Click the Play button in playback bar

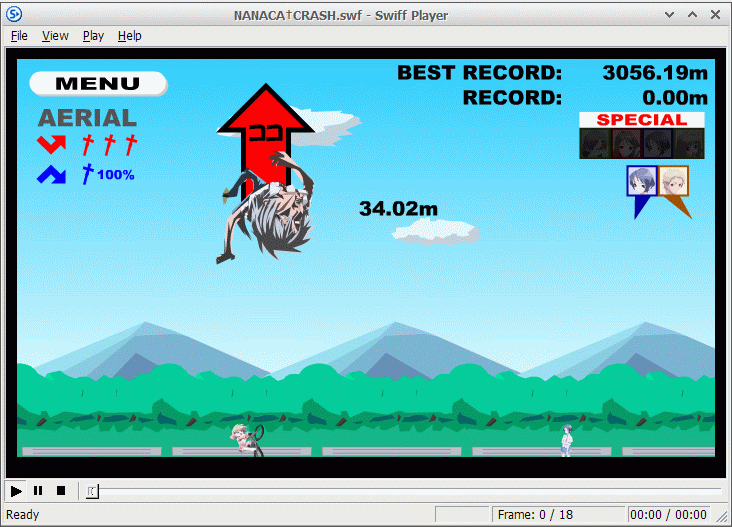[x=16, y=491]
